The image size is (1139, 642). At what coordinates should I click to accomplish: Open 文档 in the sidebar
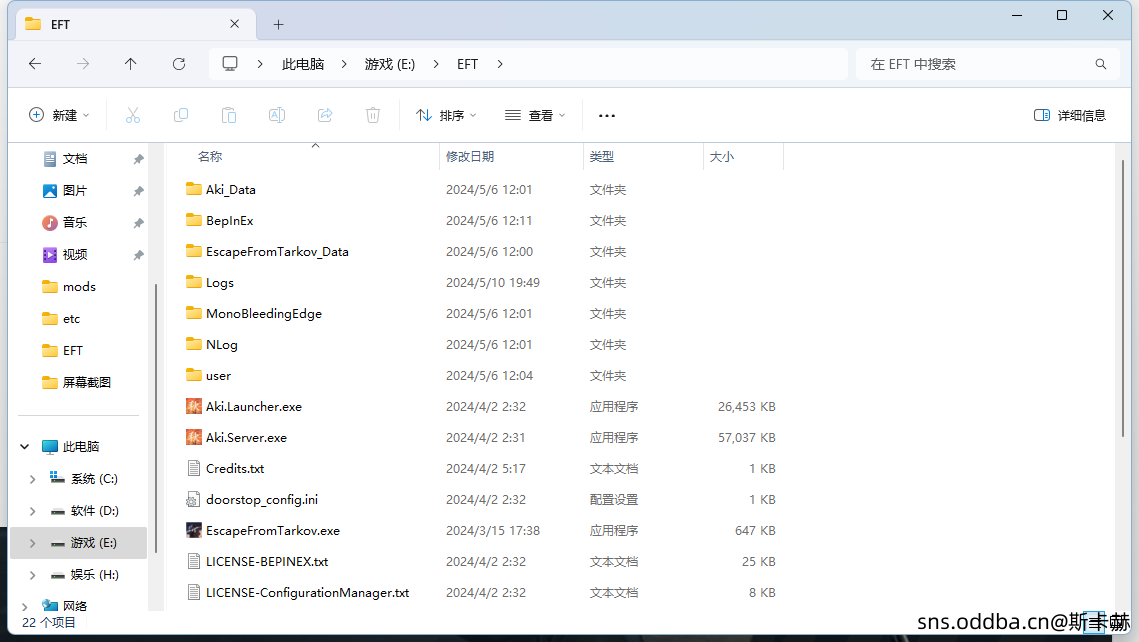pos(75,158)
